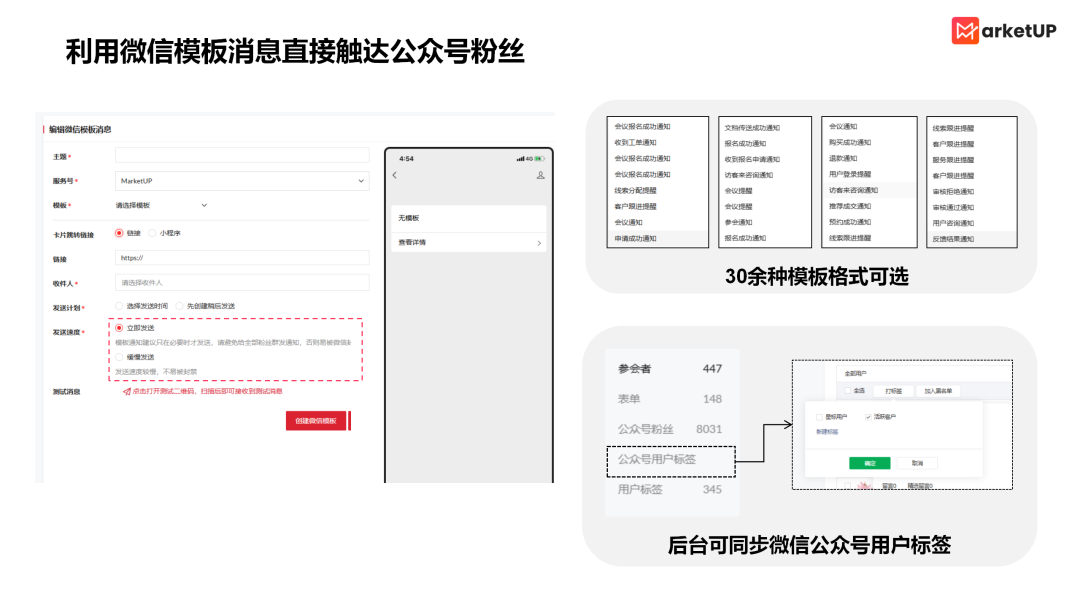The height and width of the screenshot is (608, 1080).
Task: Tap the contact person icon in phone preview
Action: 541,175
